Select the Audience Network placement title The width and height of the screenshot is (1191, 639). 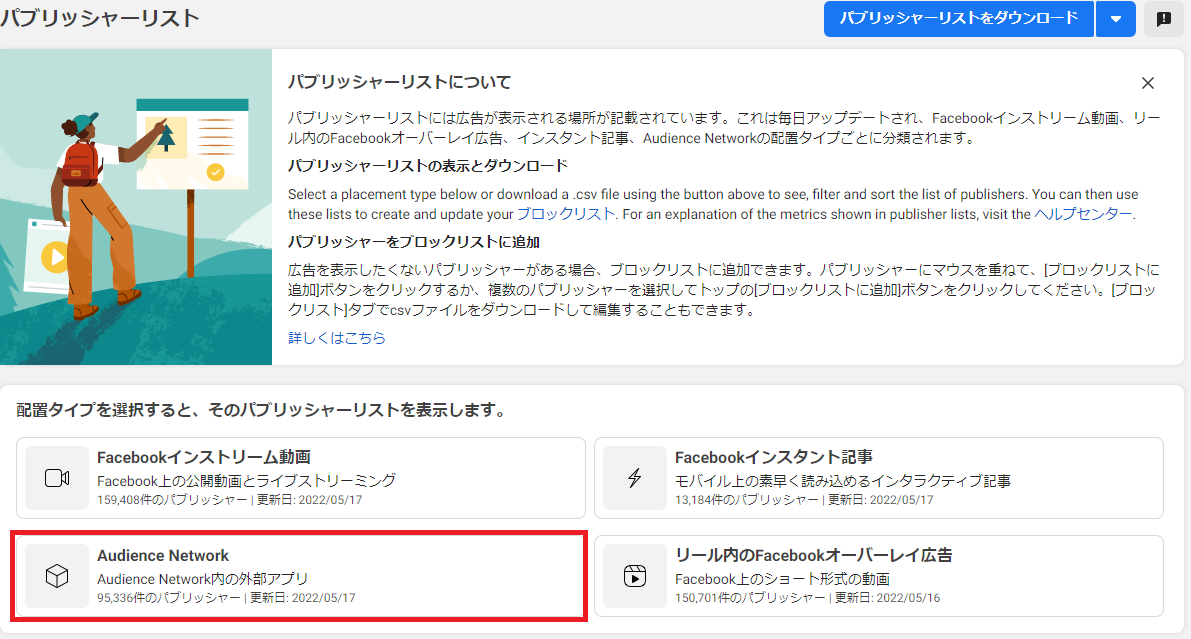[163, 555]
